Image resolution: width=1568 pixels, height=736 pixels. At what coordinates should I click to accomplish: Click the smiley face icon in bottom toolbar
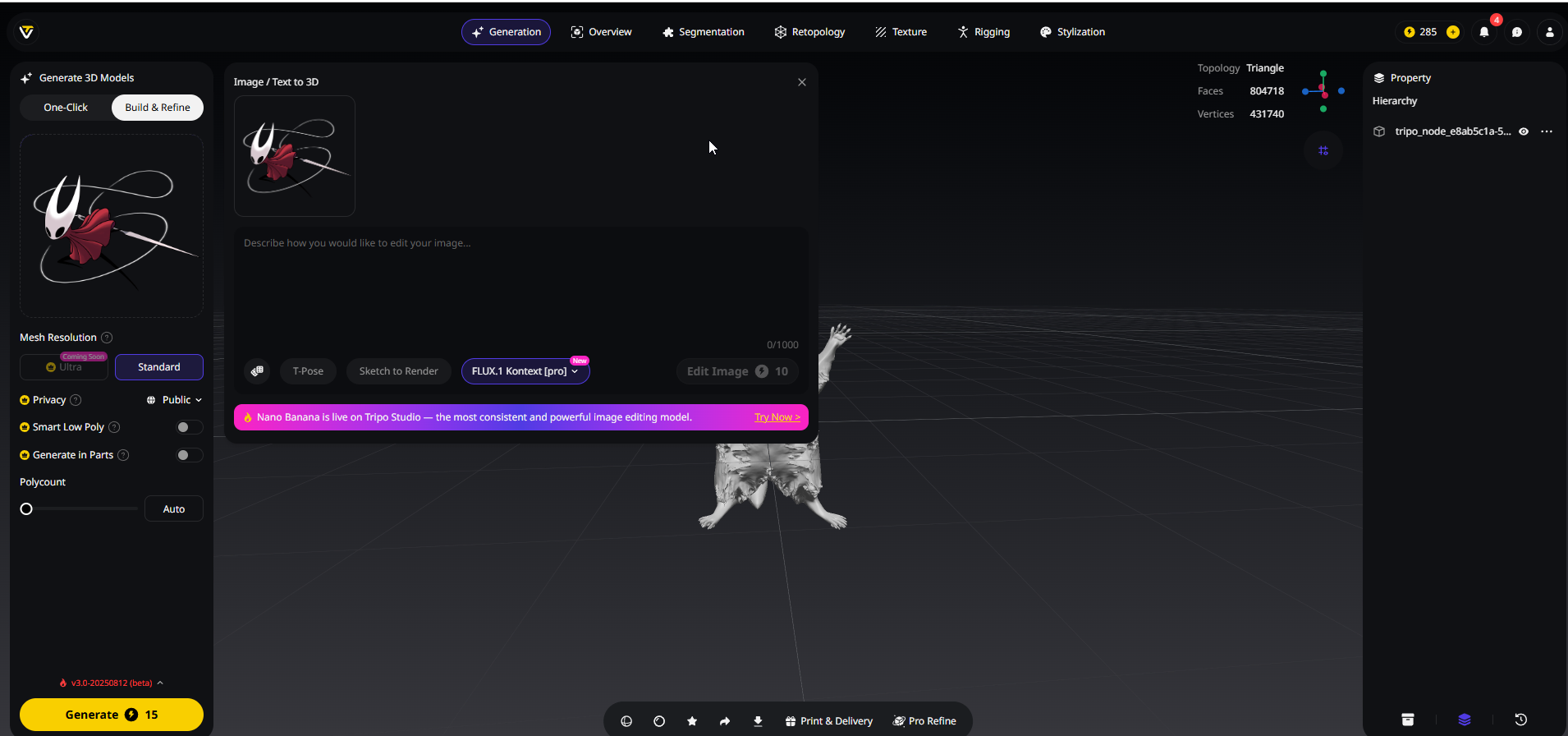pyautogui.click(x=626, y=721)
